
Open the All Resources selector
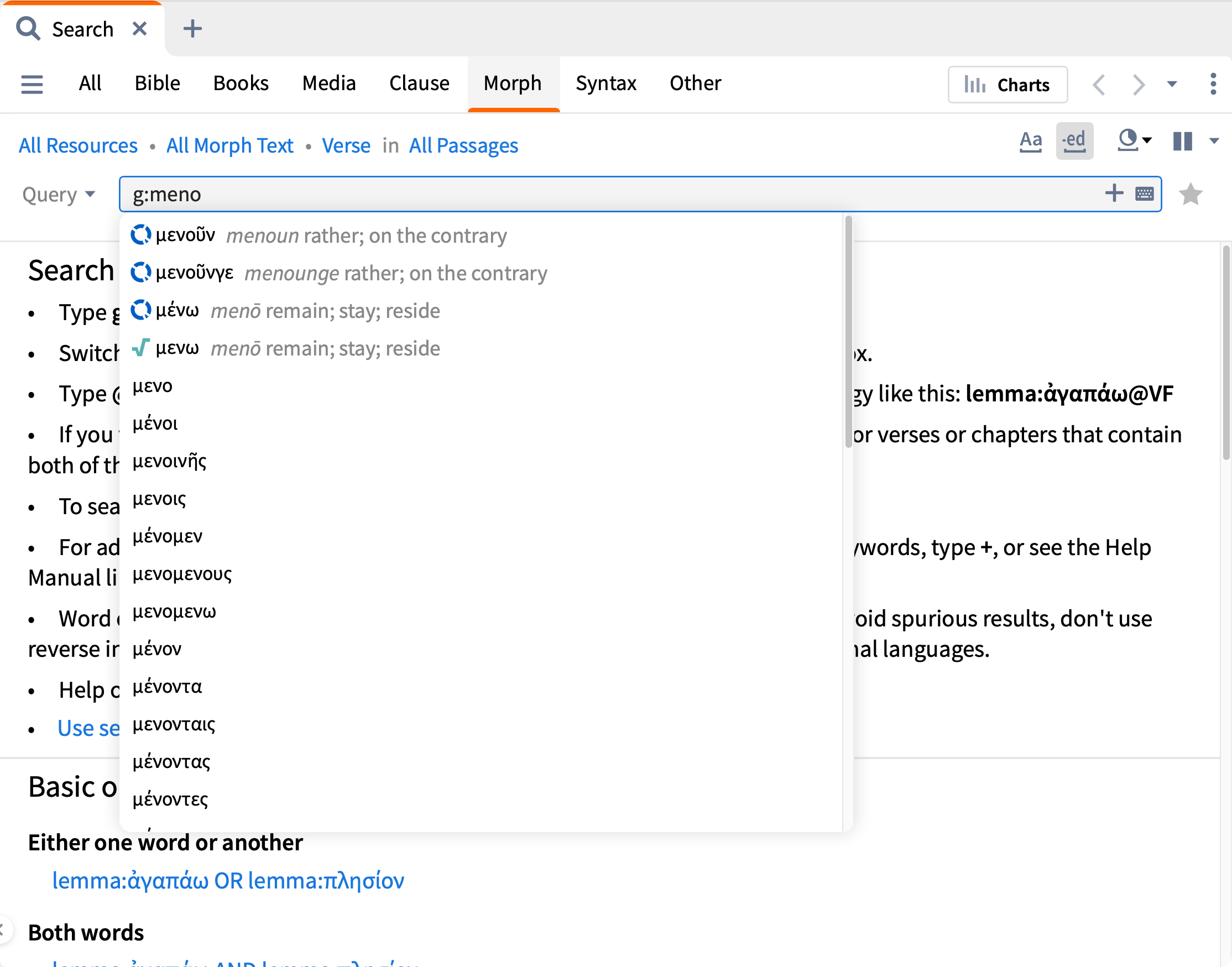pyautogui.click(x=78, y=145)
